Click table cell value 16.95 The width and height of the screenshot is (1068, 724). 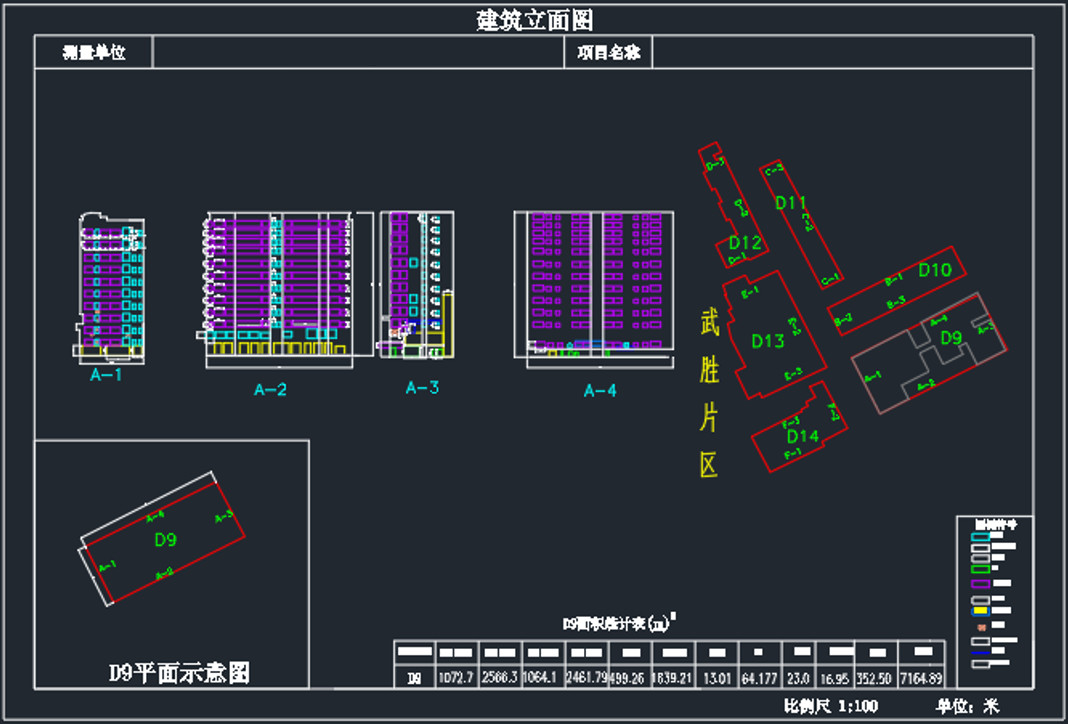tap(835, 678)
